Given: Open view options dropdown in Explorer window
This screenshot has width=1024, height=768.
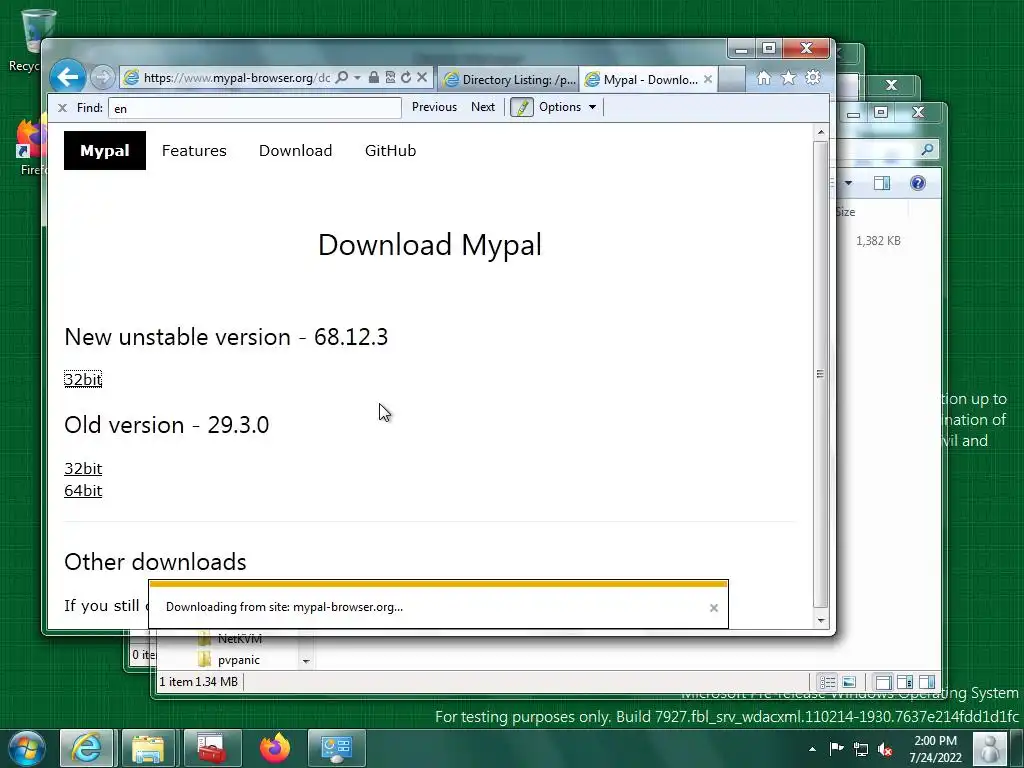Looking at the screenshot, I should coord(848,183).
